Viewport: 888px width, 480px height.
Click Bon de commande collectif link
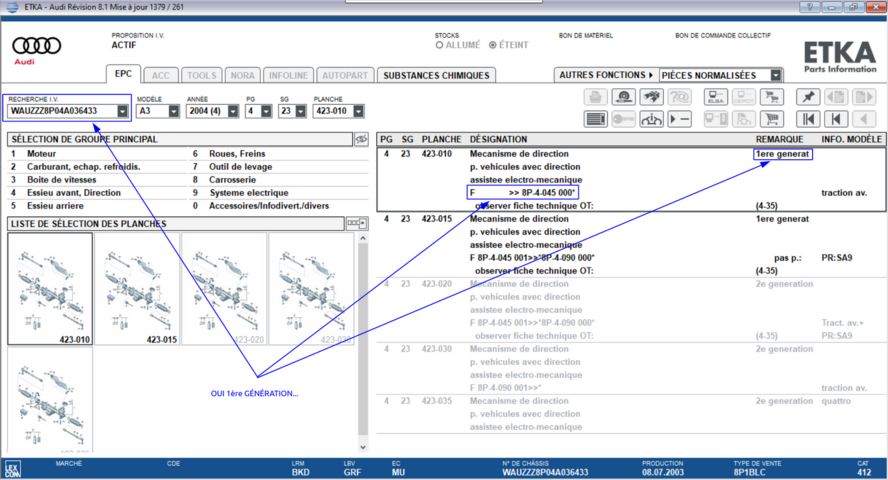pos(723,35)
